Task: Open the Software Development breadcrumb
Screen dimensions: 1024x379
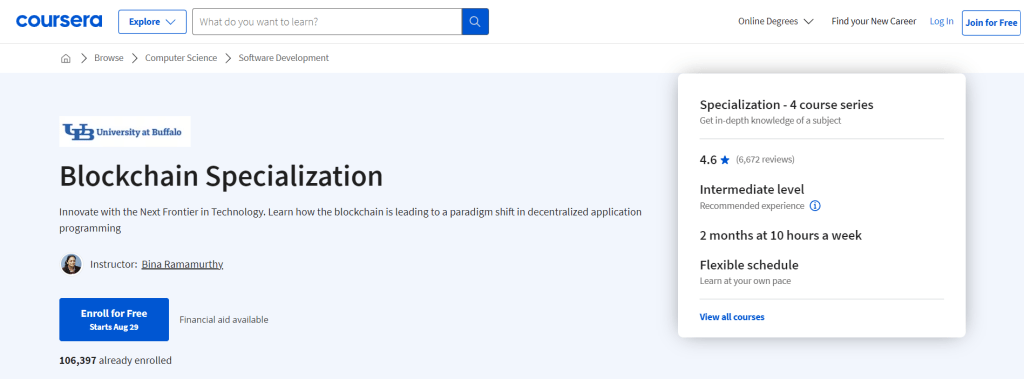Action: coord(283,58)
